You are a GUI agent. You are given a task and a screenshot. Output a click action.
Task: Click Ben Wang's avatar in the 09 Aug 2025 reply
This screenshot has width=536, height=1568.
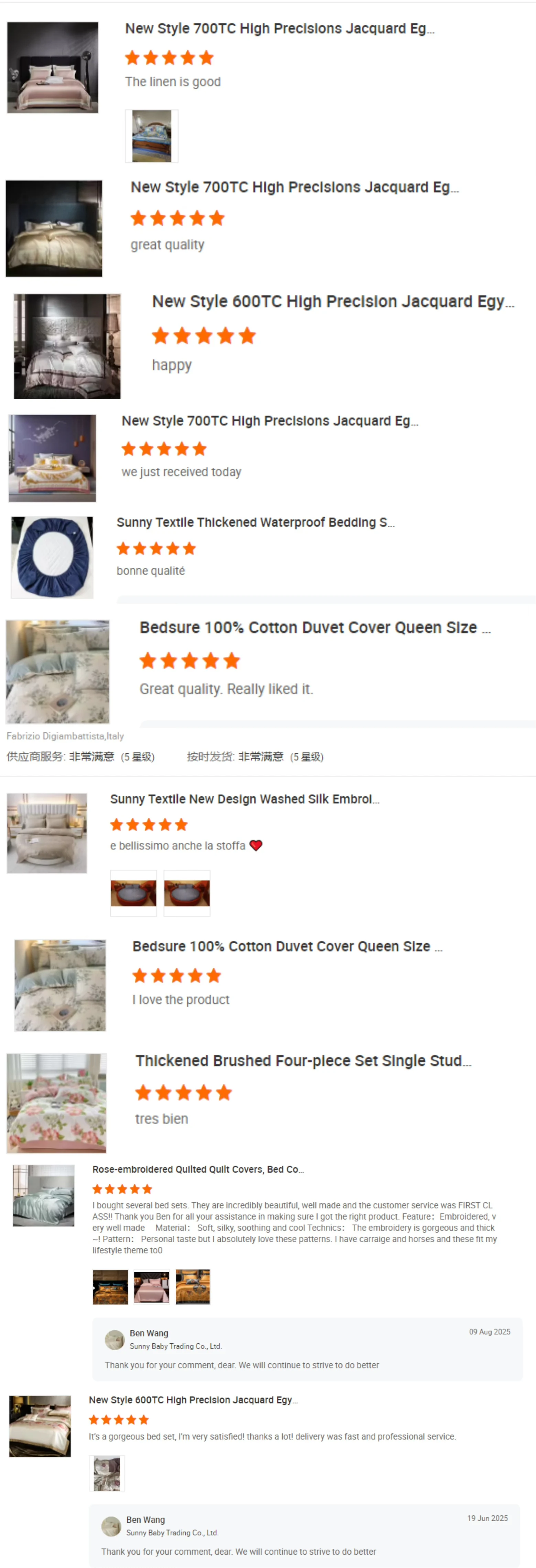114,1339
